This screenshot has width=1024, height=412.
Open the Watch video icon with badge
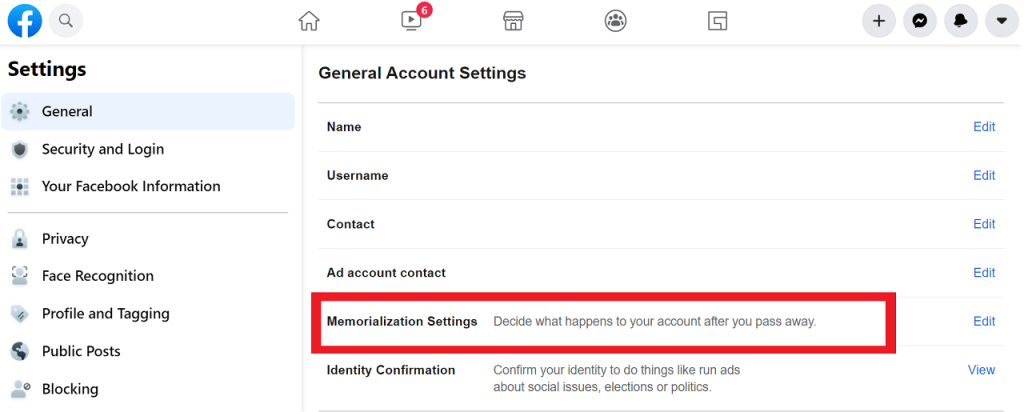coord(411,20)
